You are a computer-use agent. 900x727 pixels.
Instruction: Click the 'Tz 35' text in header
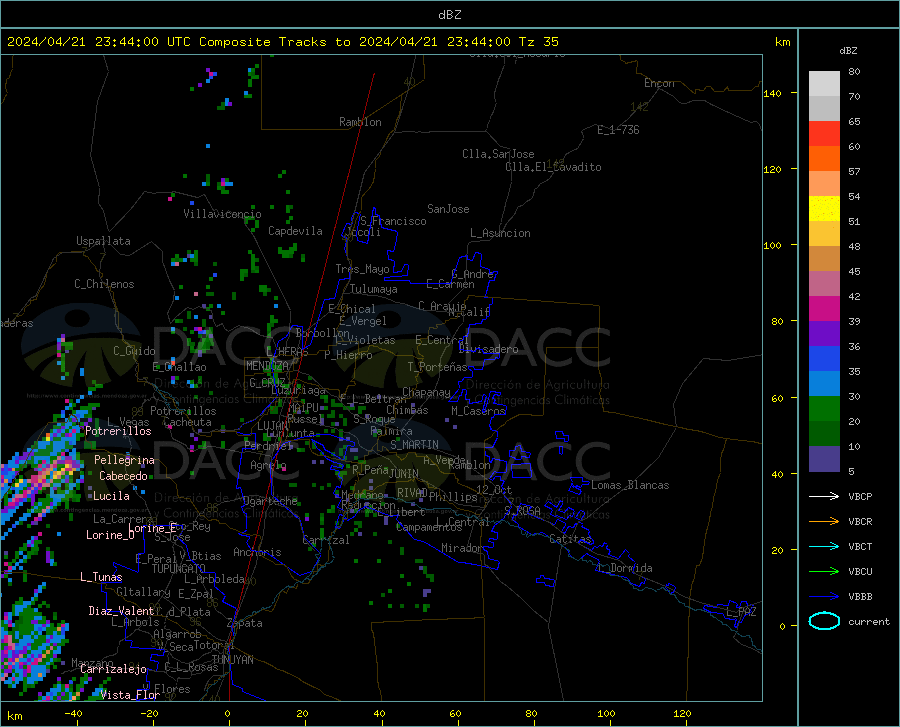[x=538, y=42]
